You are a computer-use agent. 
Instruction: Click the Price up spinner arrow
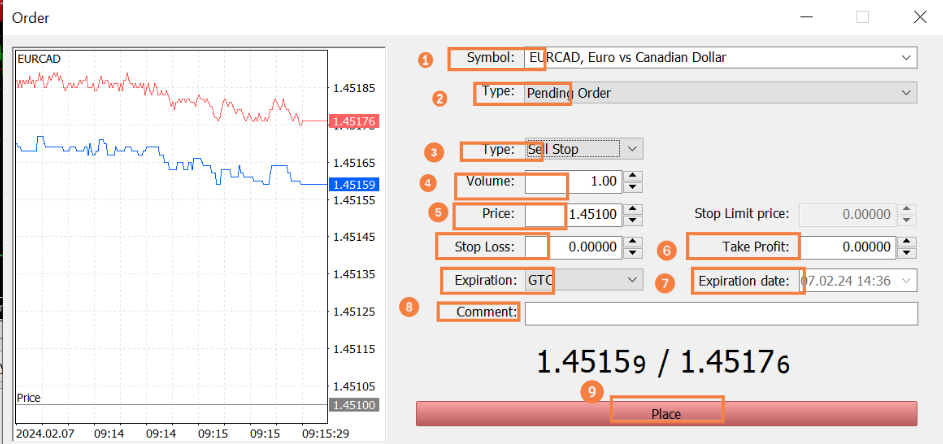(632, 209)
